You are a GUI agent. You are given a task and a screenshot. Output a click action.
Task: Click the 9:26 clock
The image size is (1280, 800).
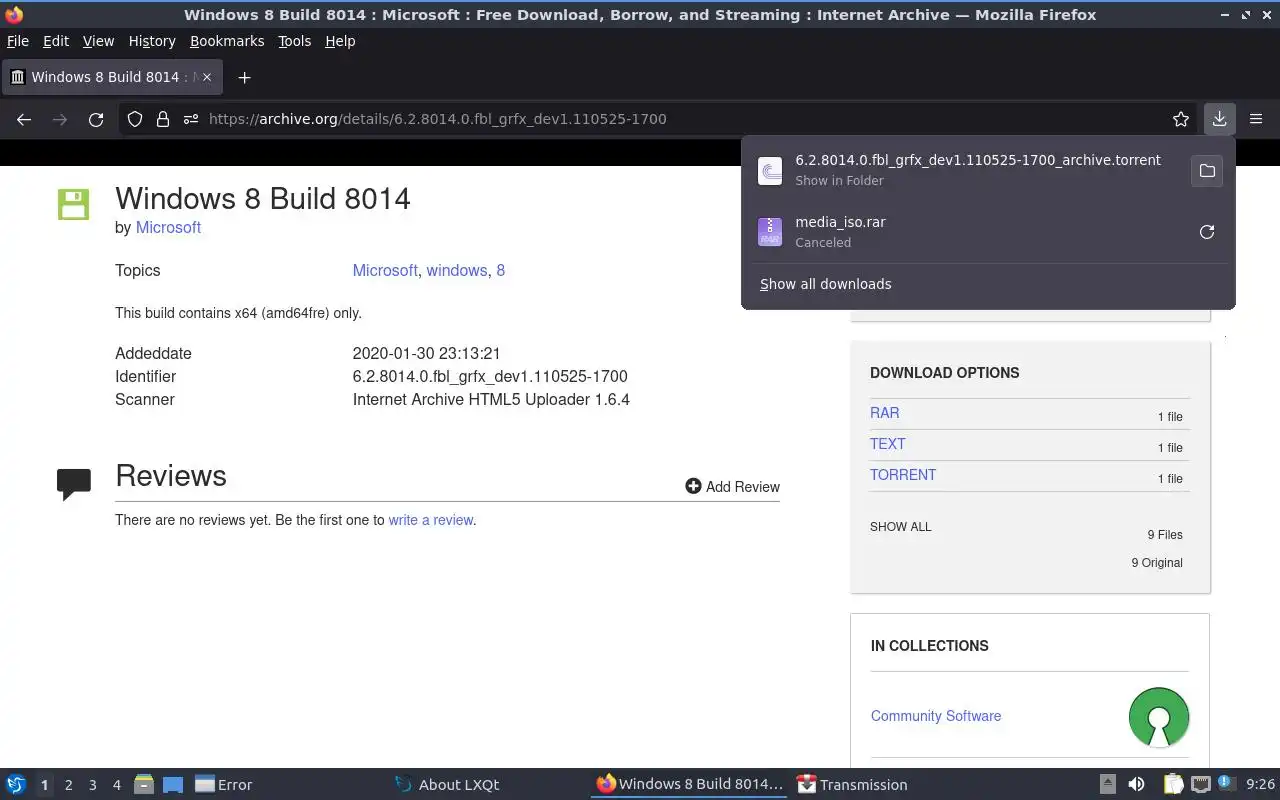coord(1261,785)
